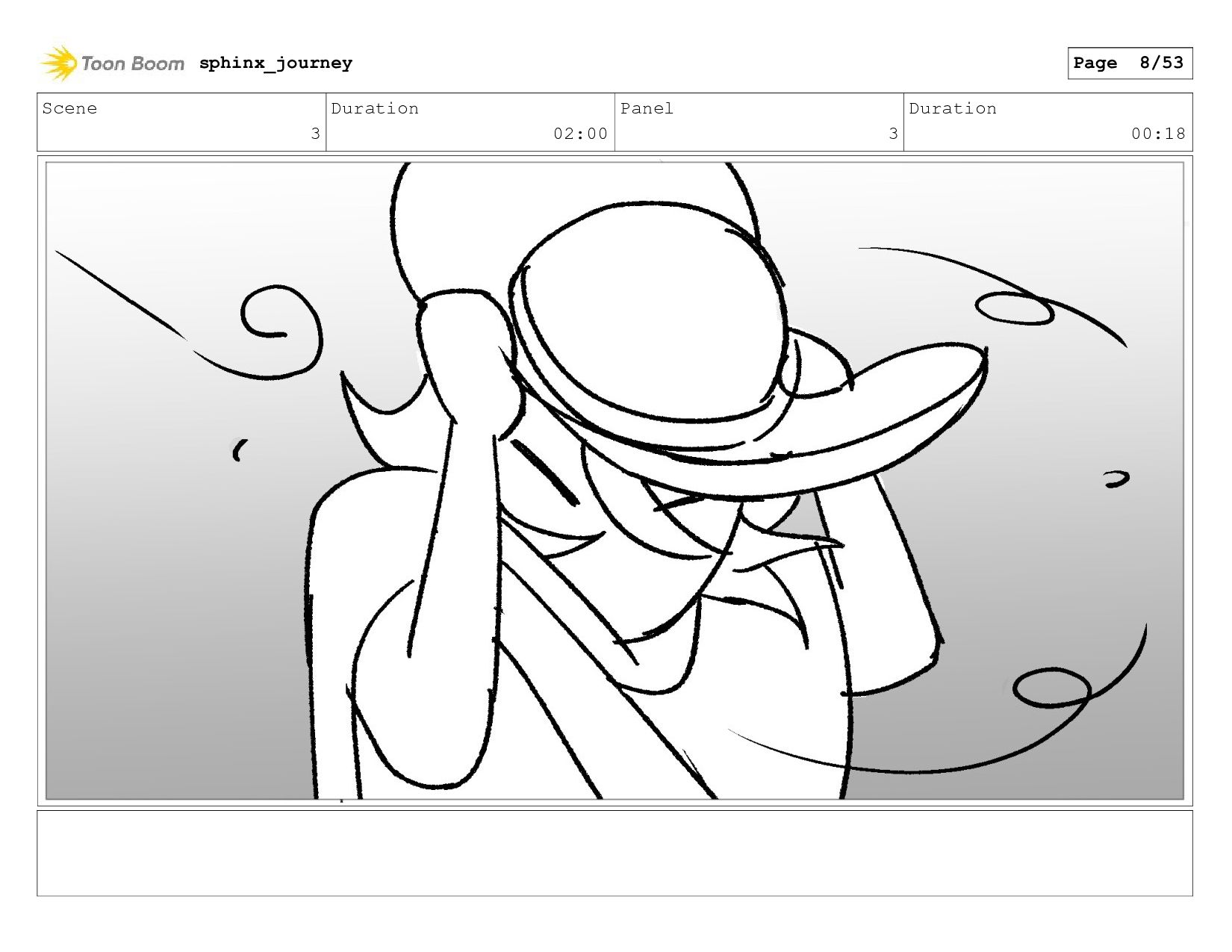
Task: Select the sphinx_journey project title
Action: click(x=276, y=63)
